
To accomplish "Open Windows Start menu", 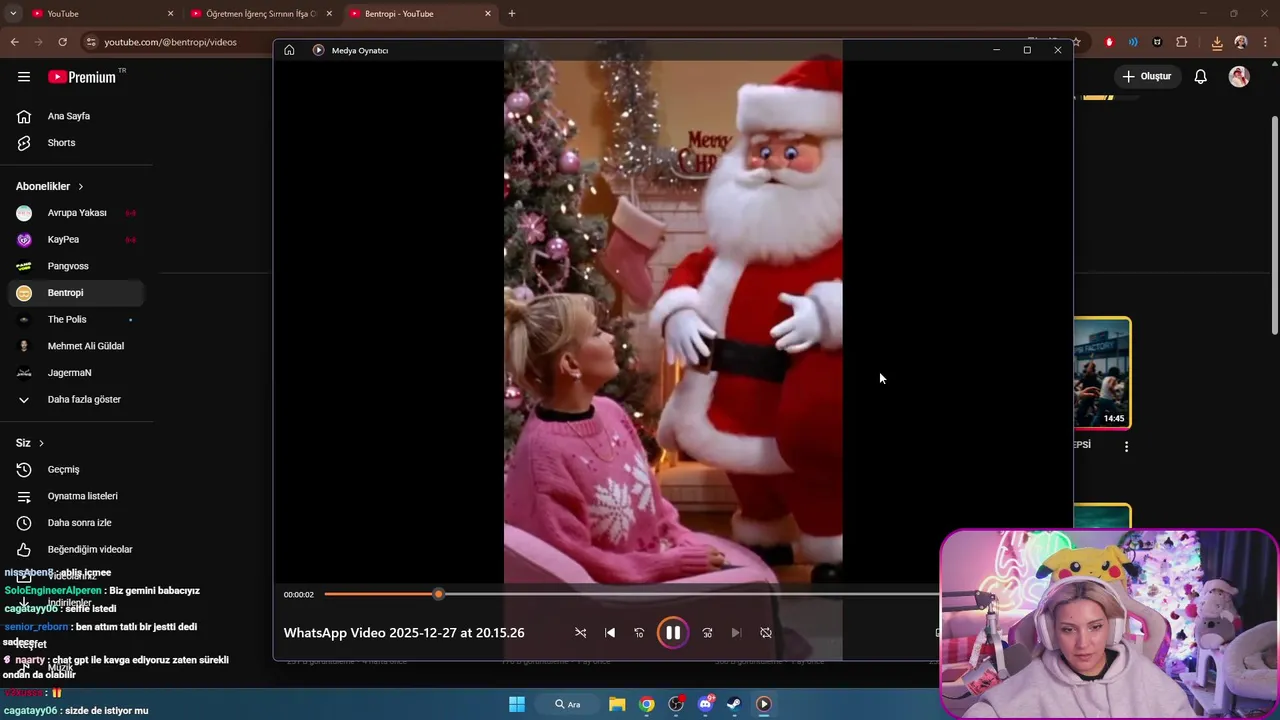I will click(x=517, y=704).
